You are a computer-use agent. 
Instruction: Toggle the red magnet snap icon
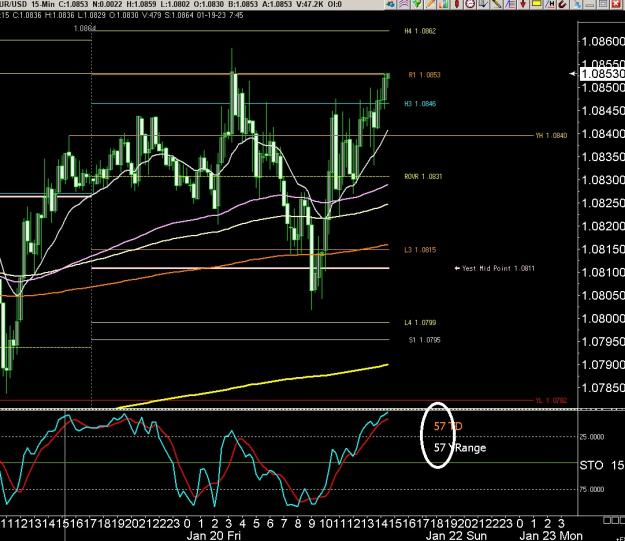[x=563, y=4]
